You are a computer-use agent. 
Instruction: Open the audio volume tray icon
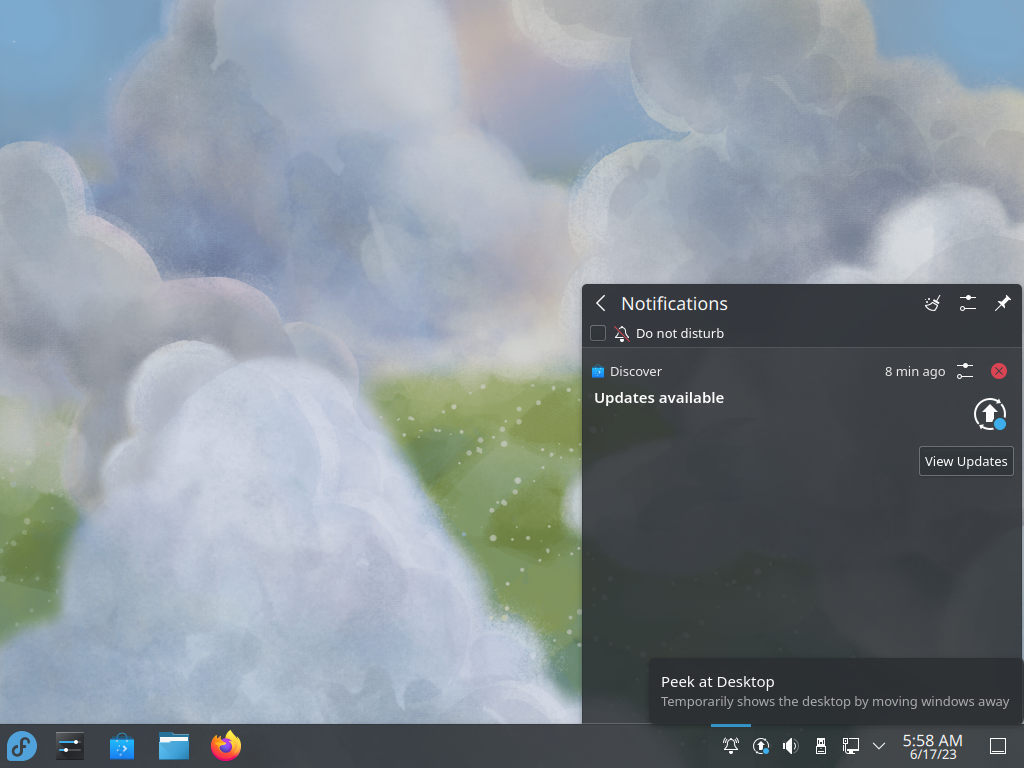pos(790,746)
